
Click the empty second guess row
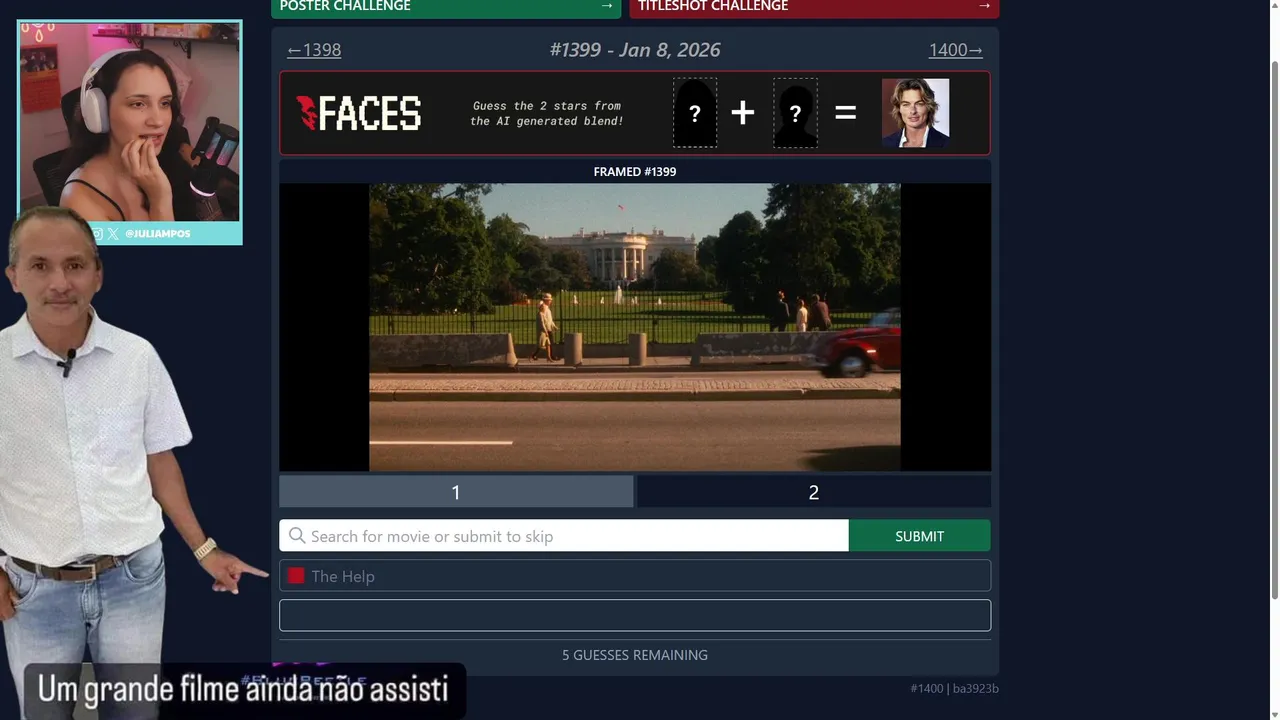(635, 615)
